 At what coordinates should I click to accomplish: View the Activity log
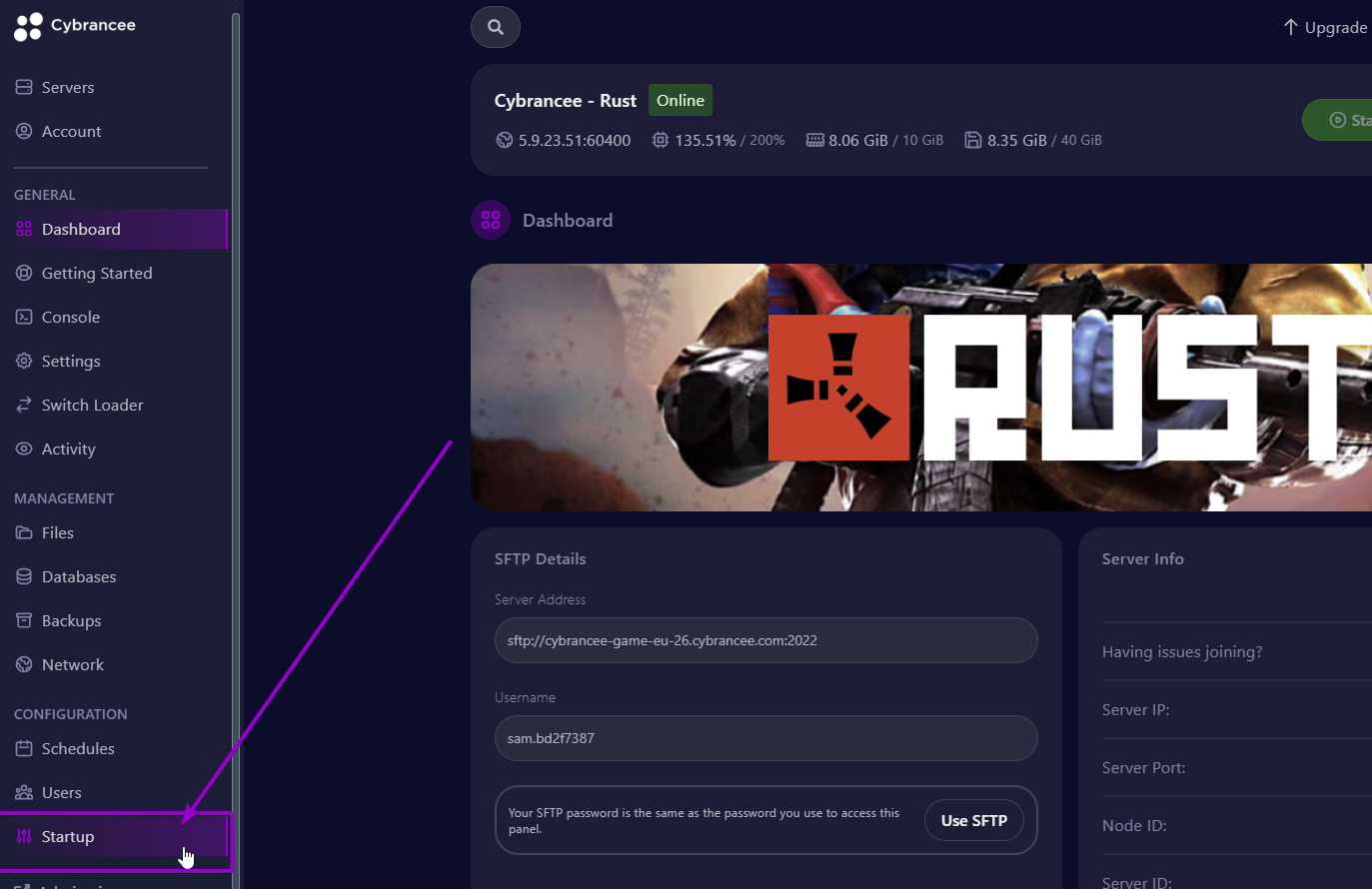point(67,448)
